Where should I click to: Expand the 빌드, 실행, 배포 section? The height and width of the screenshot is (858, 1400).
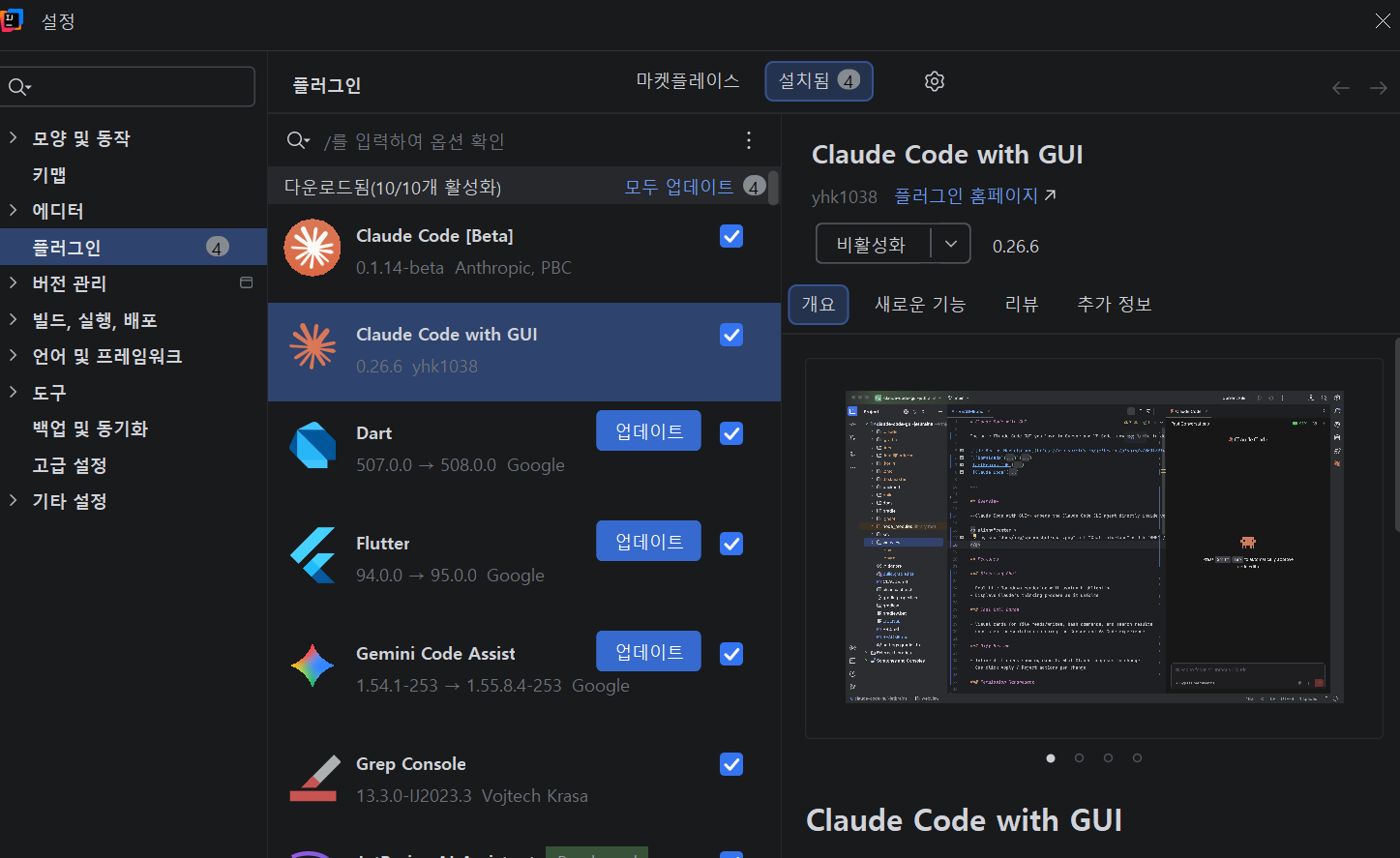[13, 319]
